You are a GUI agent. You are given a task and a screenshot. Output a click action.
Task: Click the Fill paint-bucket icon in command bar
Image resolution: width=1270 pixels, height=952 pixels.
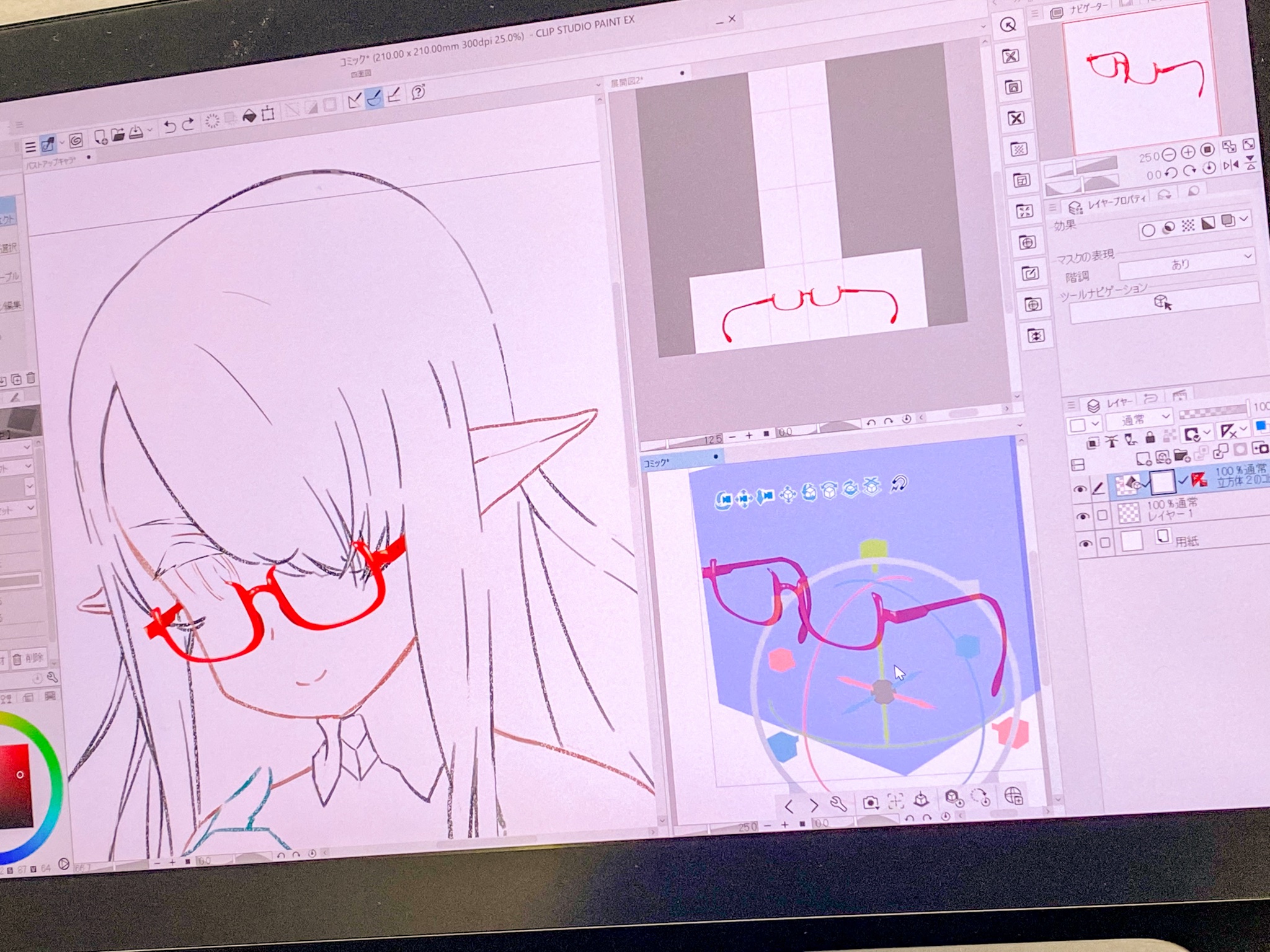tap(249, 117)
